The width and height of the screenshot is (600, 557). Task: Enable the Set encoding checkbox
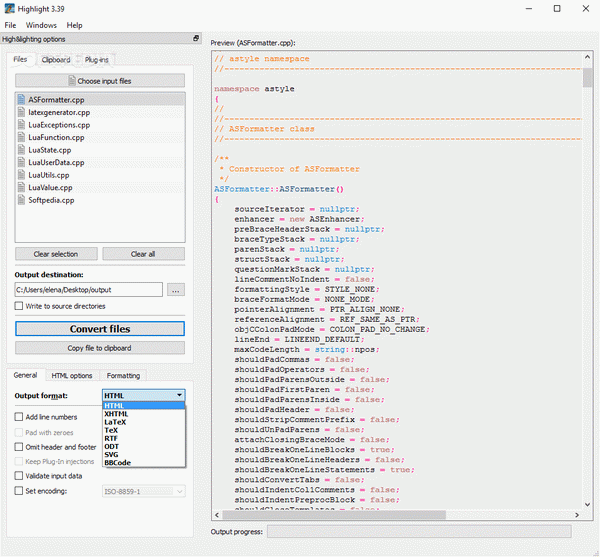(19, 491)
